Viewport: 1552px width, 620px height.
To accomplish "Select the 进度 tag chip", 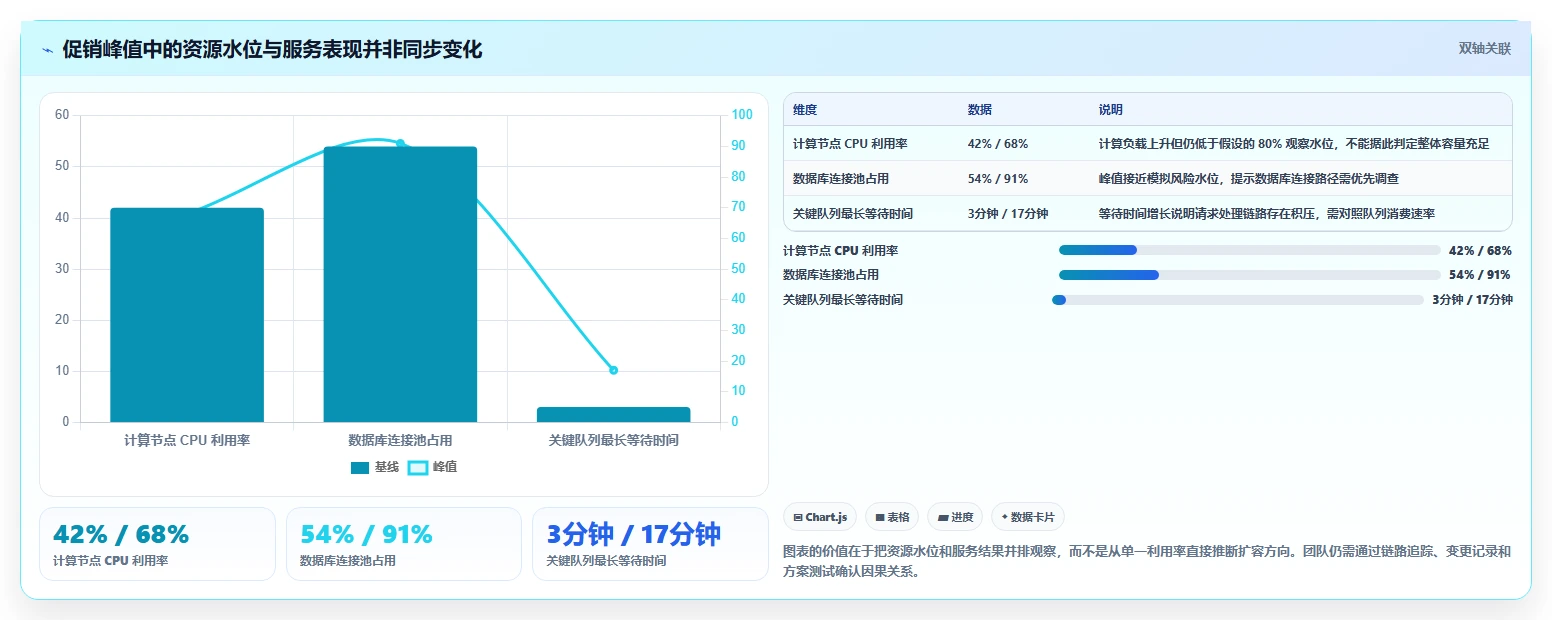I will [955, 517].
